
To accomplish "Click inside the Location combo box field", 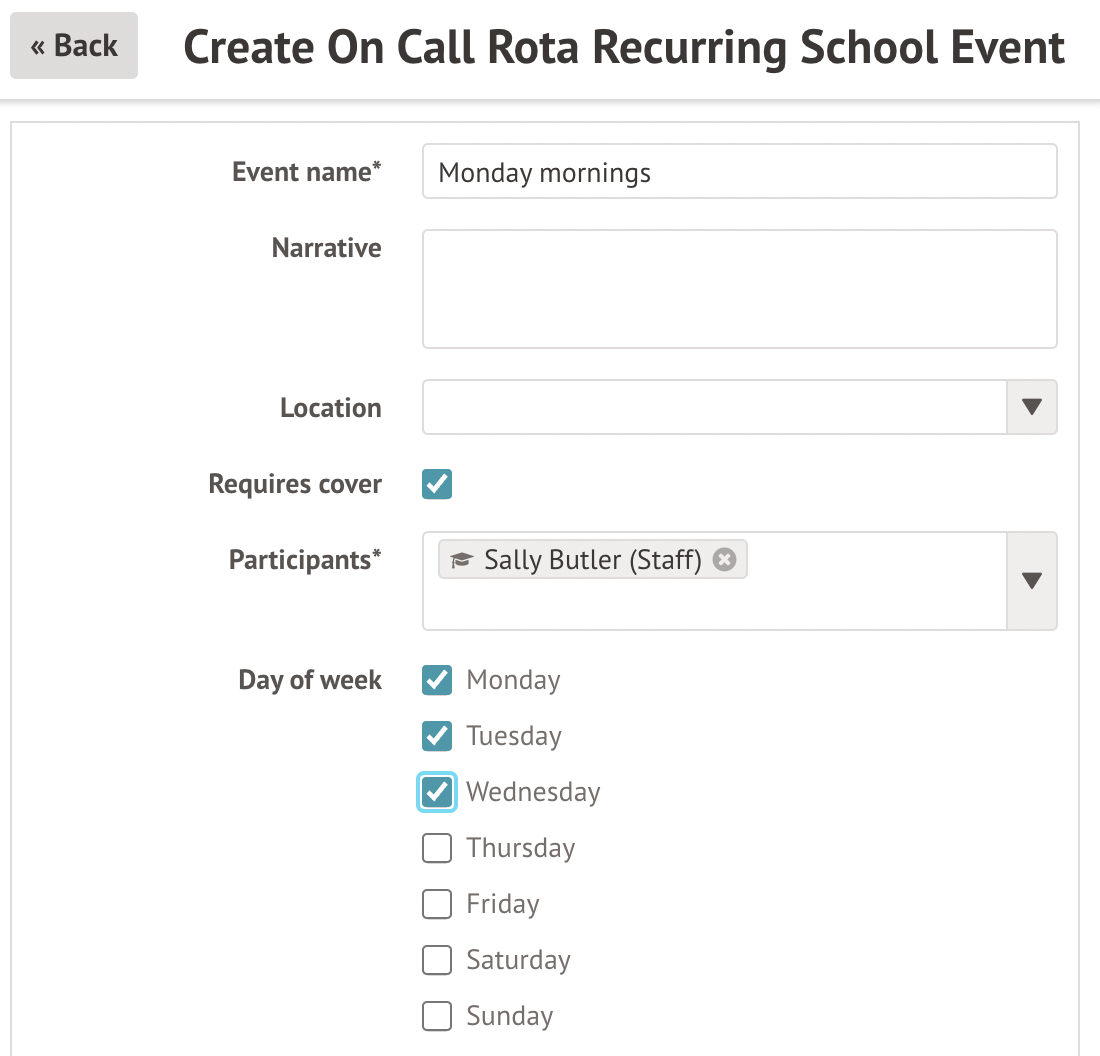I will [x=713, y=407].
